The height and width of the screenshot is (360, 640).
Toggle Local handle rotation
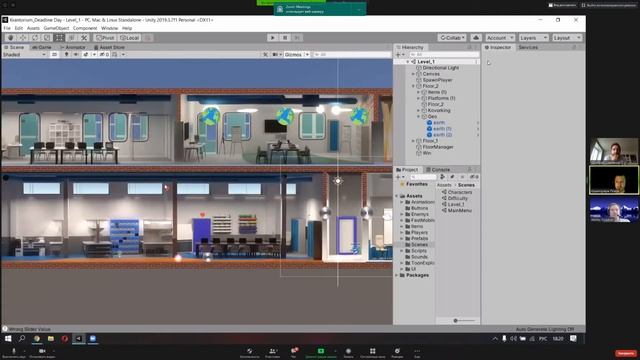pyautogui.click(x=130, y=38)
